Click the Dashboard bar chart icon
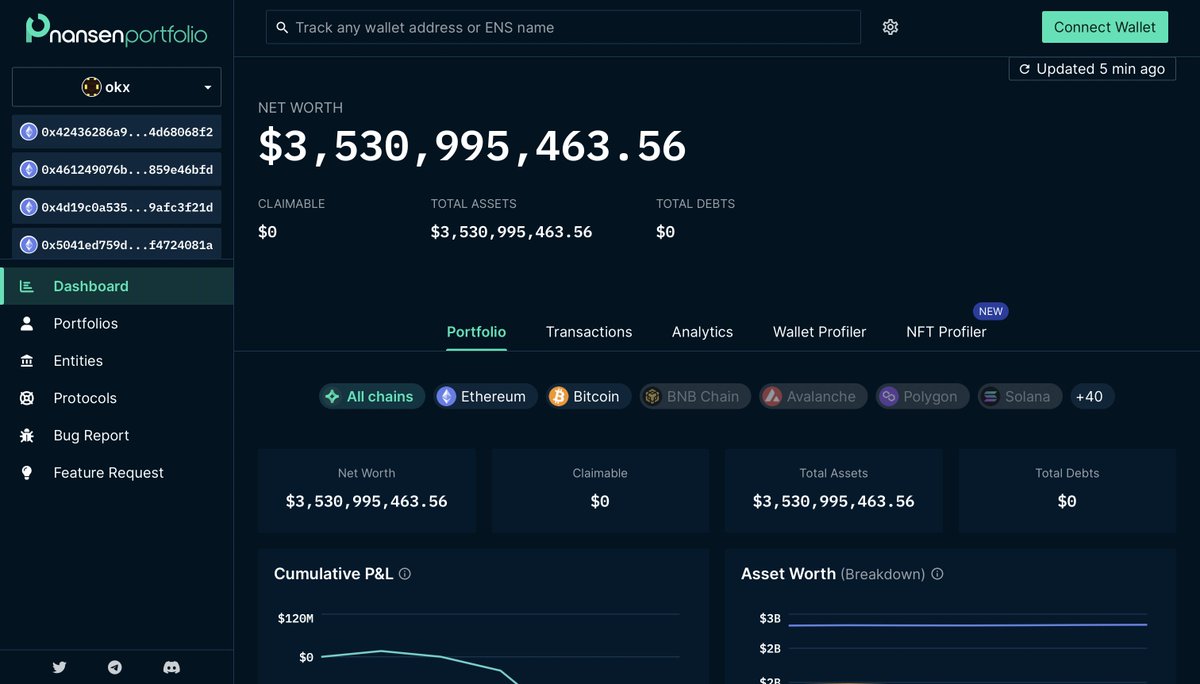The height and width of the screenshot is (684, 1200). click(27, 286)
